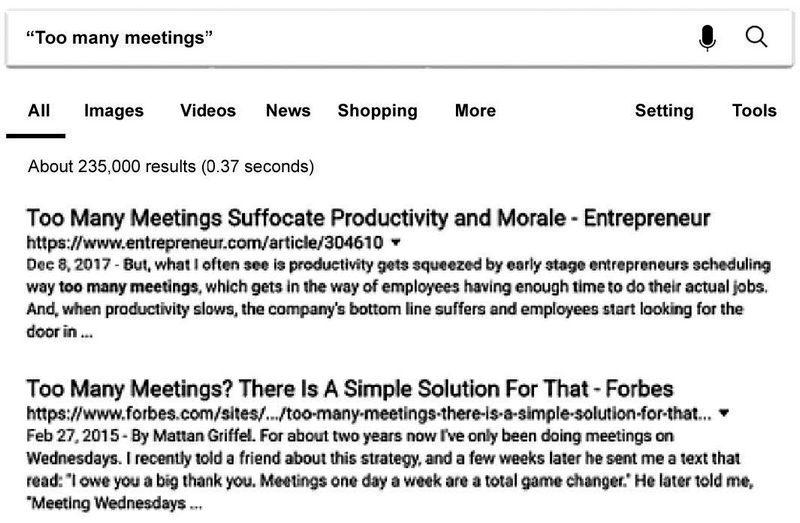800x523 pixels.
Task: Open the Tools menu
Action: coord(754,111)
